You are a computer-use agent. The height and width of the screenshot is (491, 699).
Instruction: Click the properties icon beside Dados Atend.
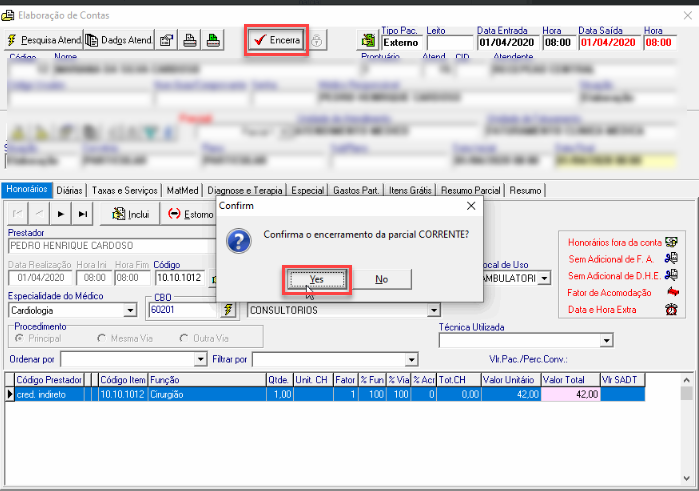click(x=166, y=40)
